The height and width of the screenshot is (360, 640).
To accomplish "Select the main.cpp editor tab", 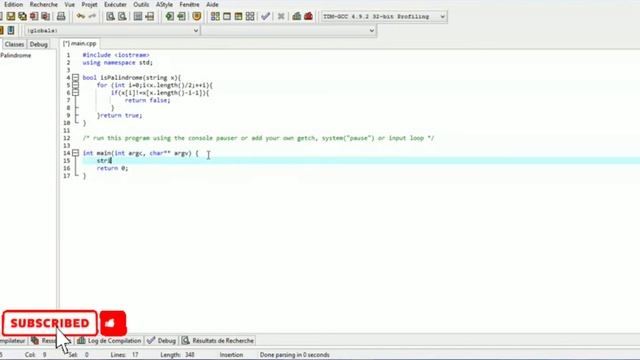I will (80, 43).
